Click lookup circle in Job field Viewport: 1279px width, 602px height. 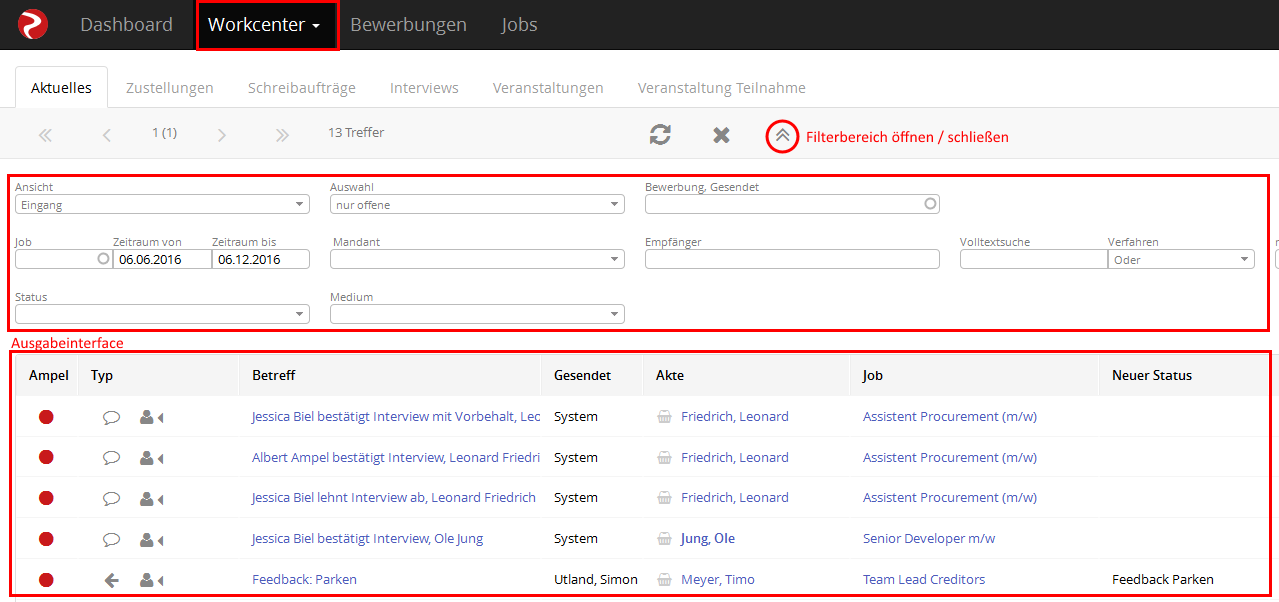[x=102, y=259]
